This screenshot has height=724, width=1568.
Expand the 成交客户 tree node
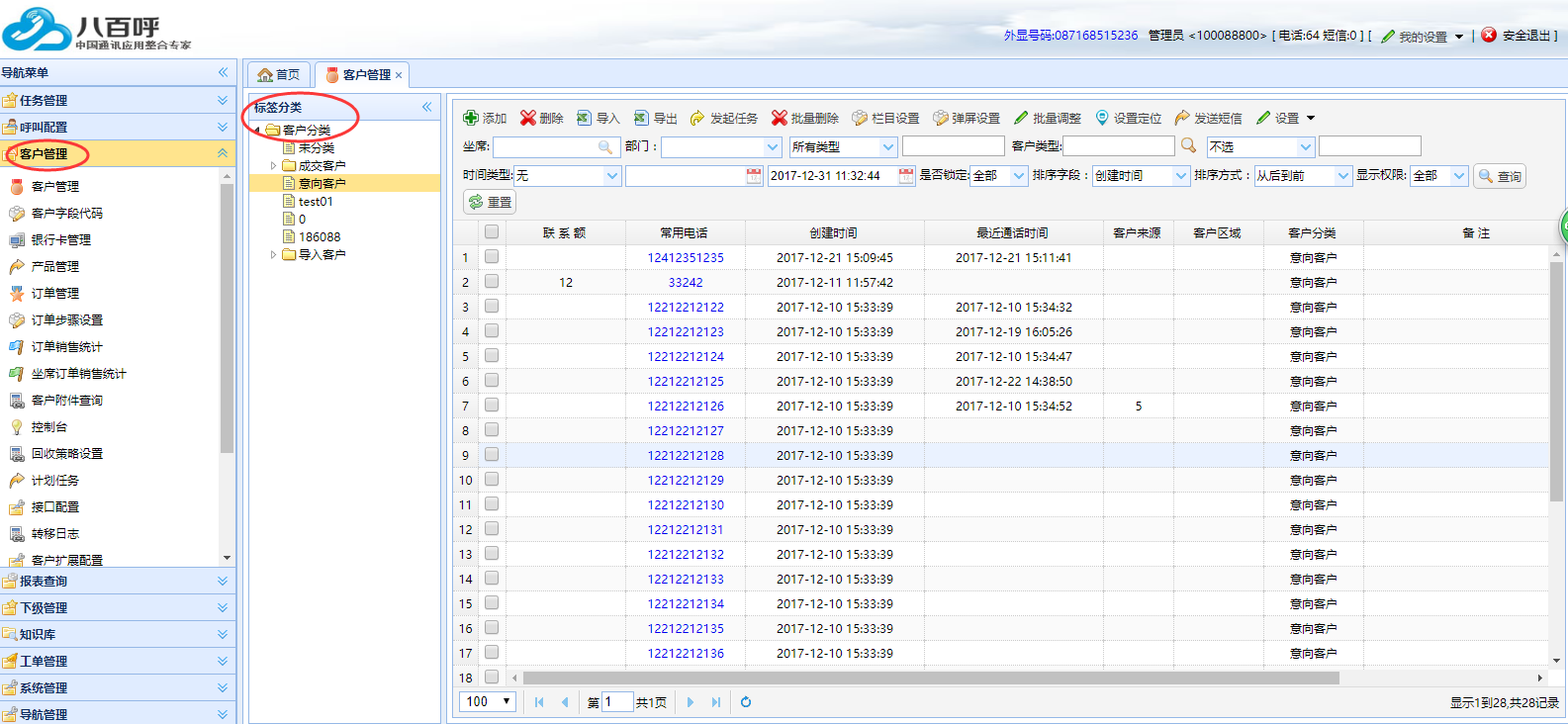coord(274,166)
